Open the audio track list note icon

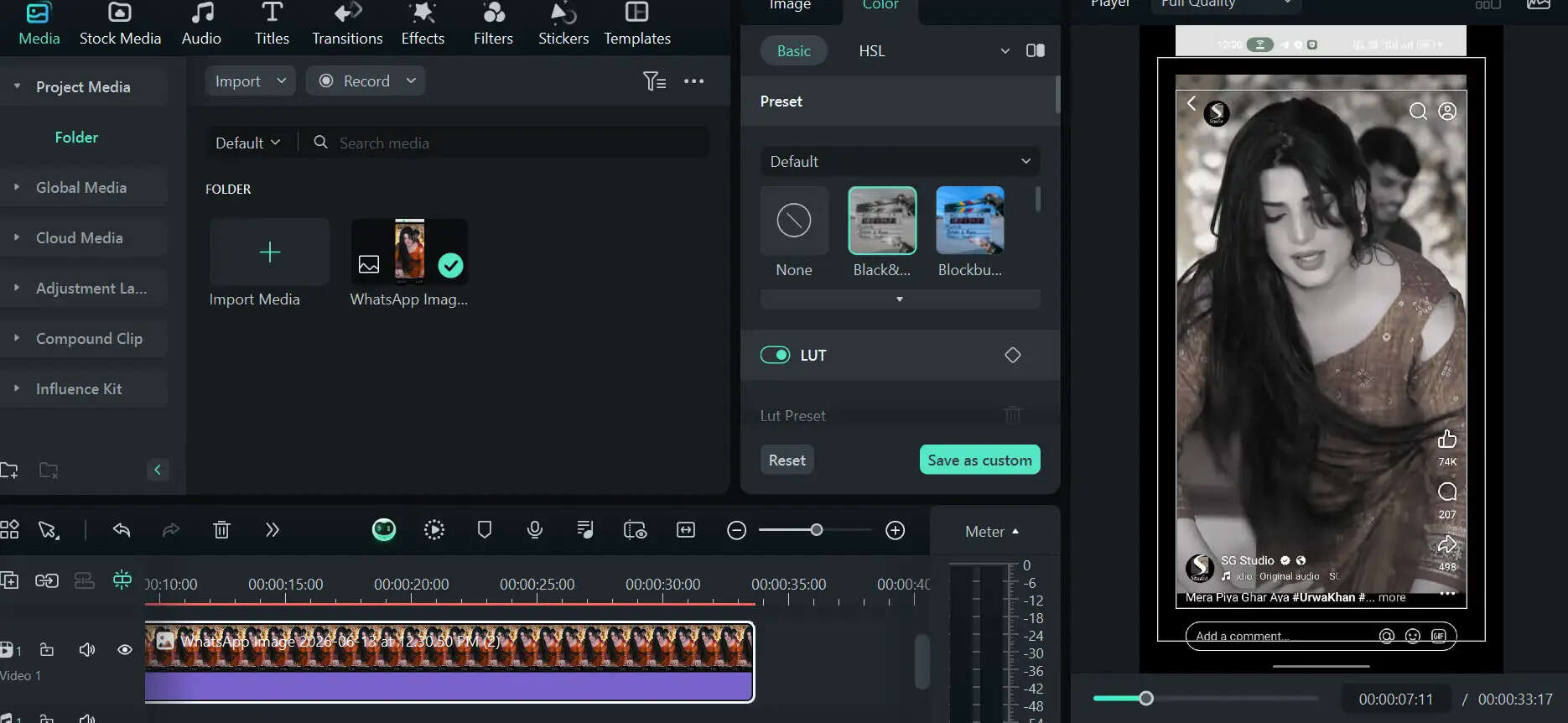point(585,530)
